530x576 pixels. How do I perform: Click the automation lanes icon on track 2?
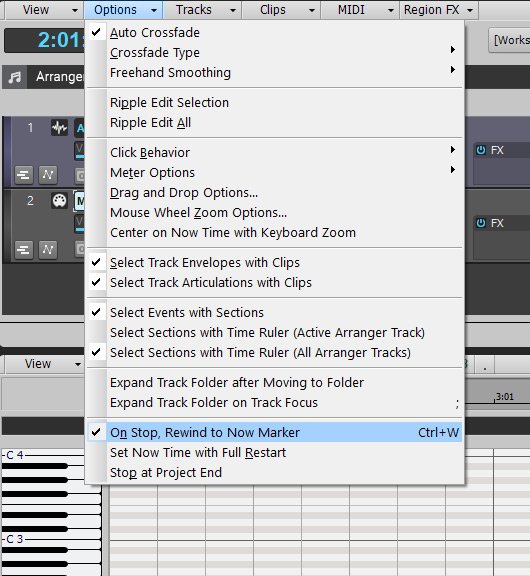pos(48,250)
